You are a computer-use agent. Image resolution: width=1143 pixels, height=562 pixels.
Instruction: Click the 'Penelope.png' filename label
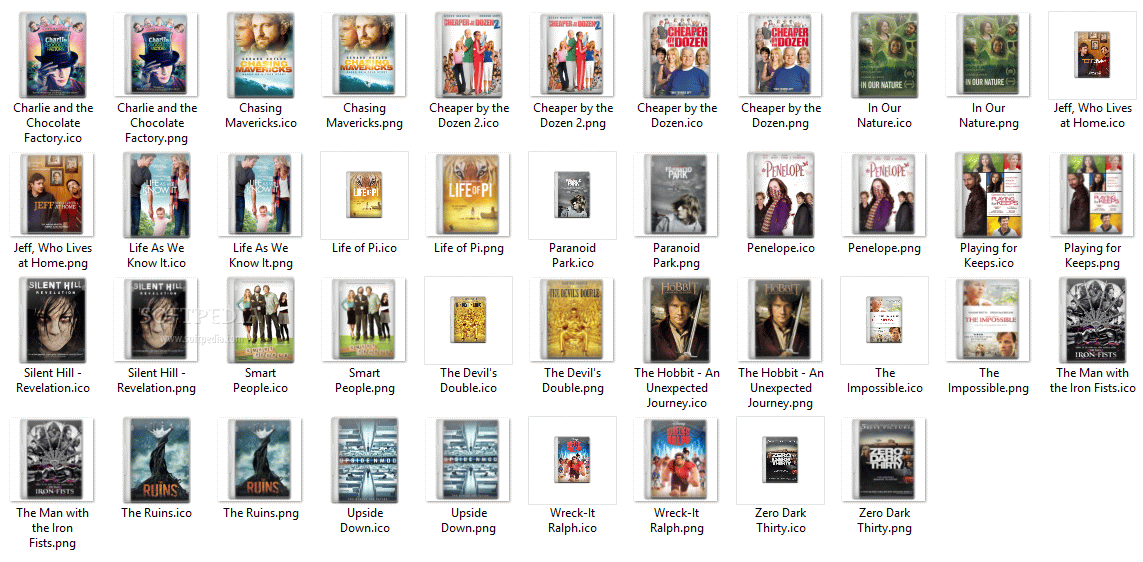click(883, 249)
